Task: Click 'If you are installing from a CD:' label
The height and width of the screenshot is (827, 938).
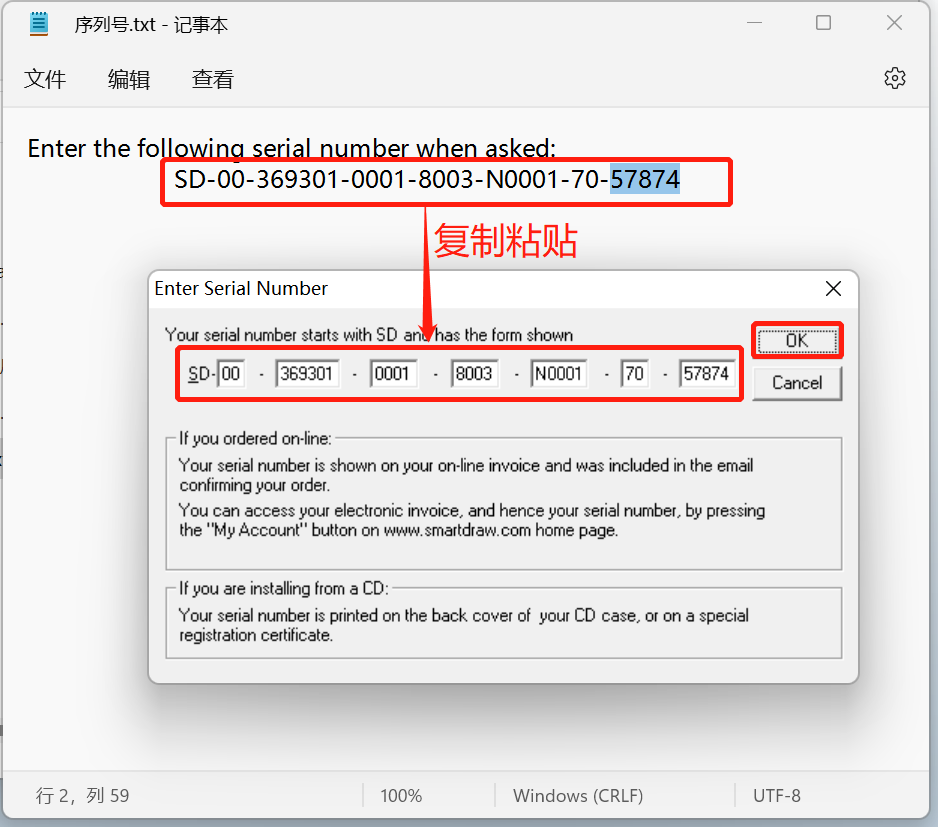Action: (x=284, y=588)
